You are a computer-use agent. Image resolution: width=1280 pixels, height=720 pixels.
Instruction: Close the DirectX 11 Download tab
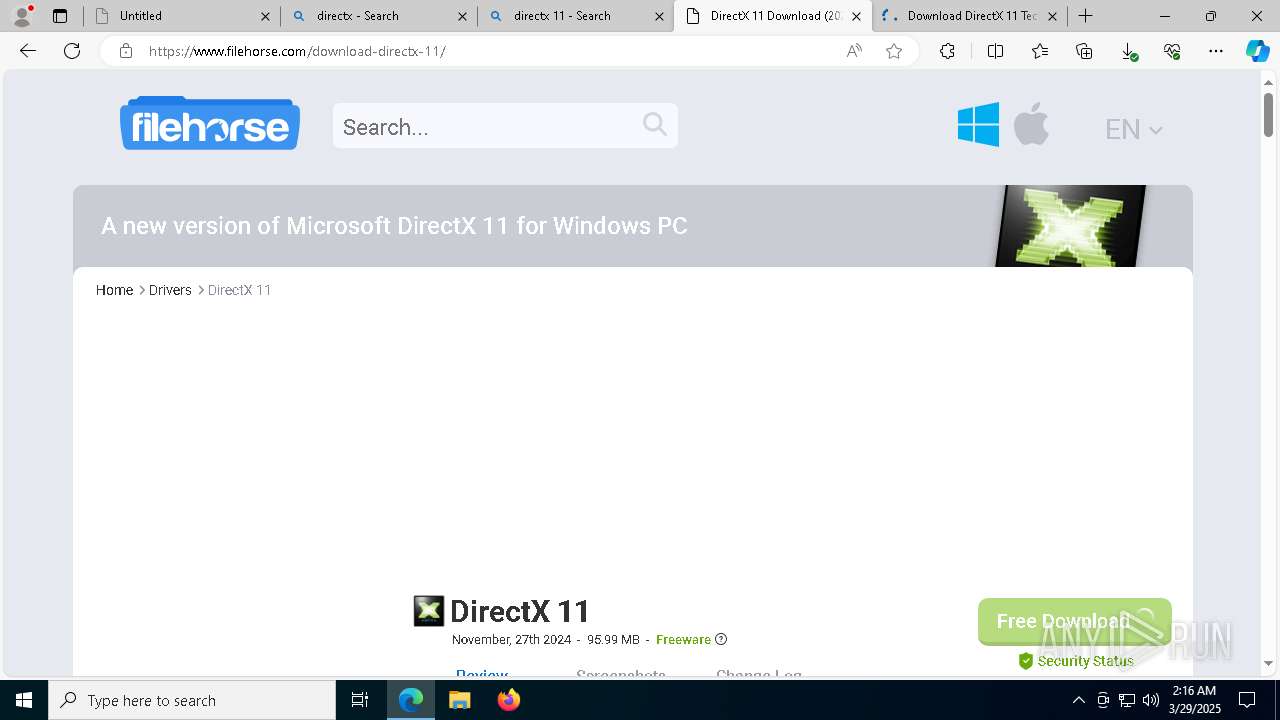(x=856, y=16)
